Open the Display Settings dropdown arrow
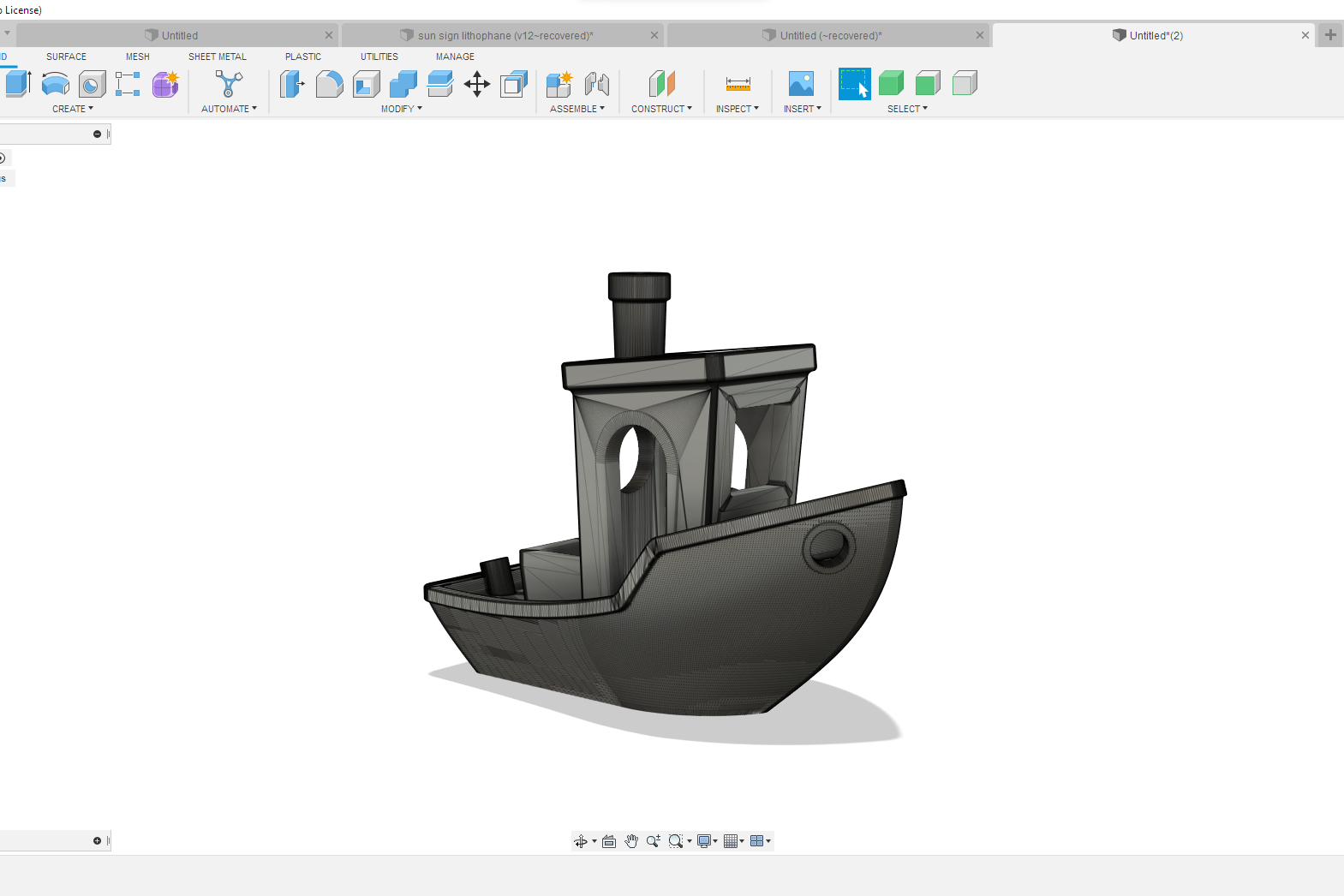Image resolution: width=1344 pixels, height=896 pixels. pos(715,842)
